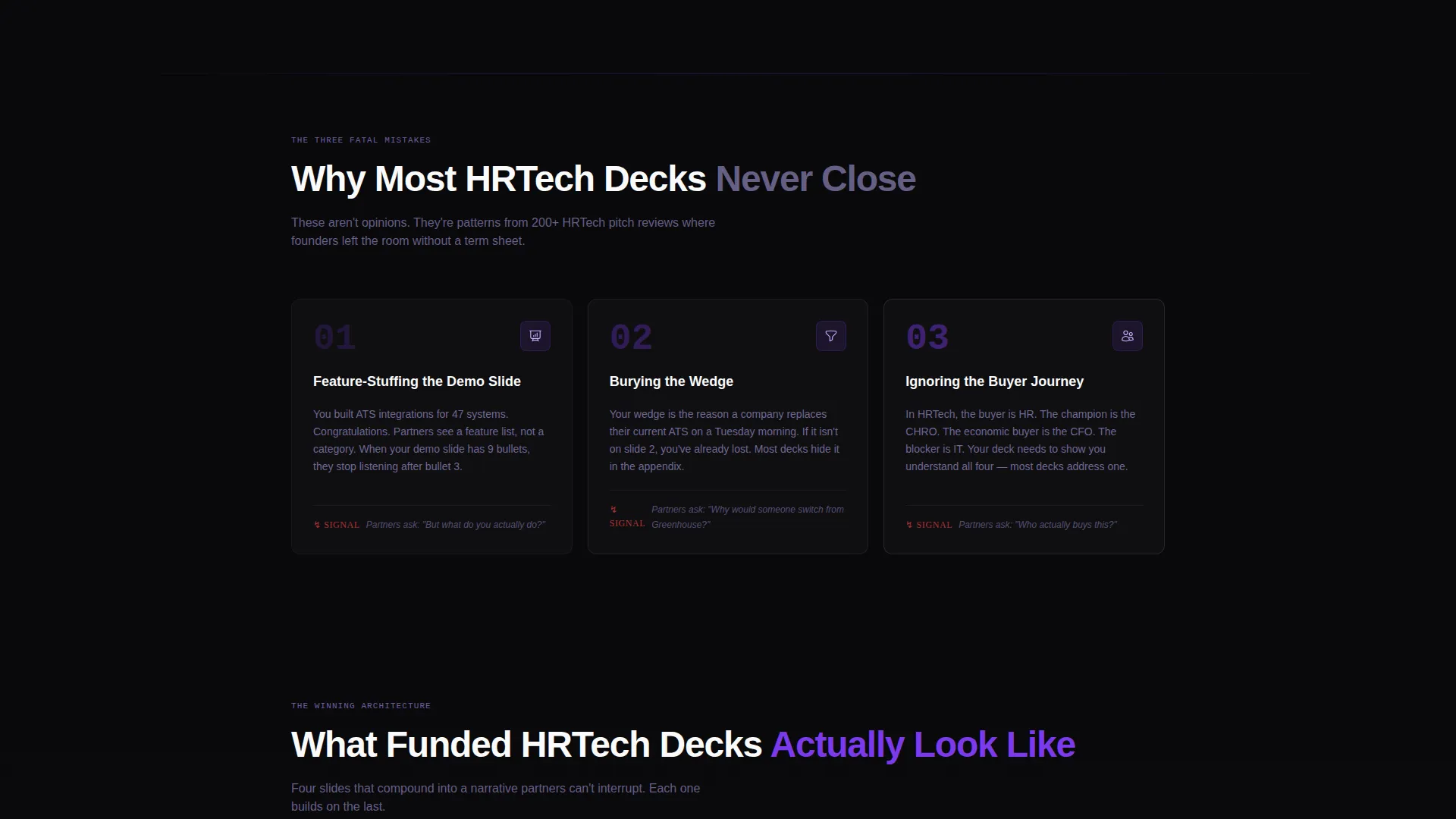Image resolution: width=1456 pixels, height=819 pixels.
Task: Open the Feature-Stuffing the Demo Slide card title
Action: pos(417,381)
